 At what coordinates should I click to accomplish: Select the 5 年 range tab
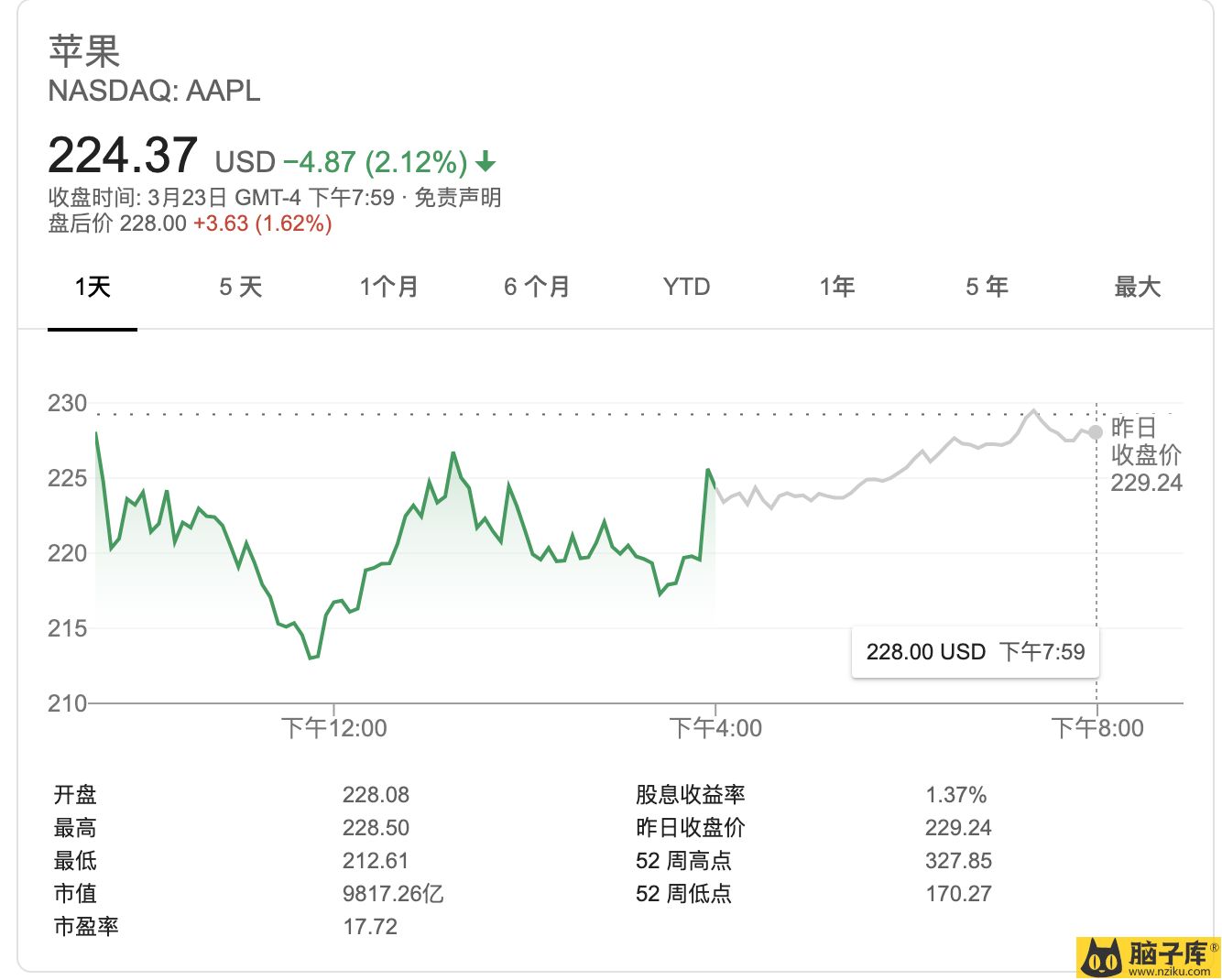click(x=987, y=288)
